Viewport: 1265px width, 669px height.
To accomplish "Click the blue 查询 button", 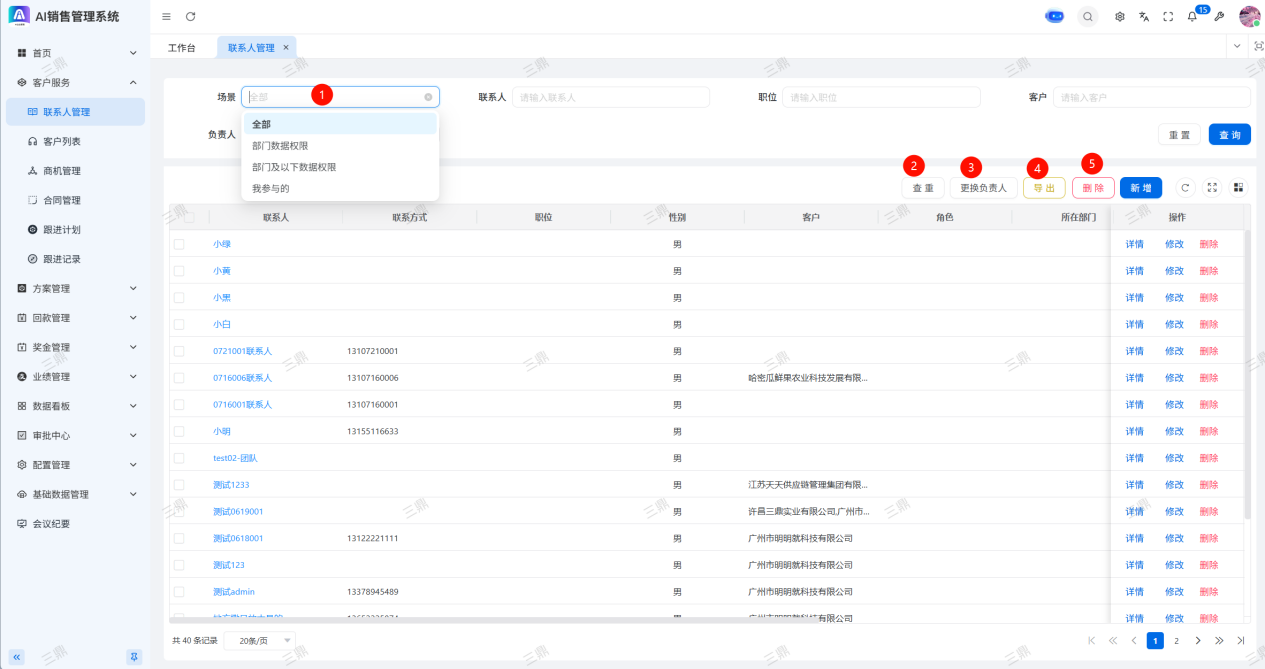I will click(x=1229, y=134).
